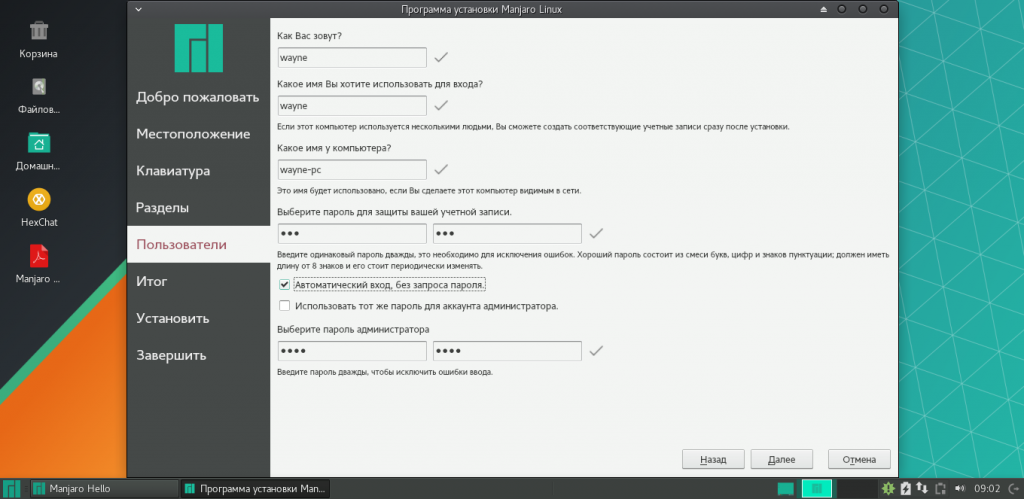Enable same password for administrator account

point(285,306)
